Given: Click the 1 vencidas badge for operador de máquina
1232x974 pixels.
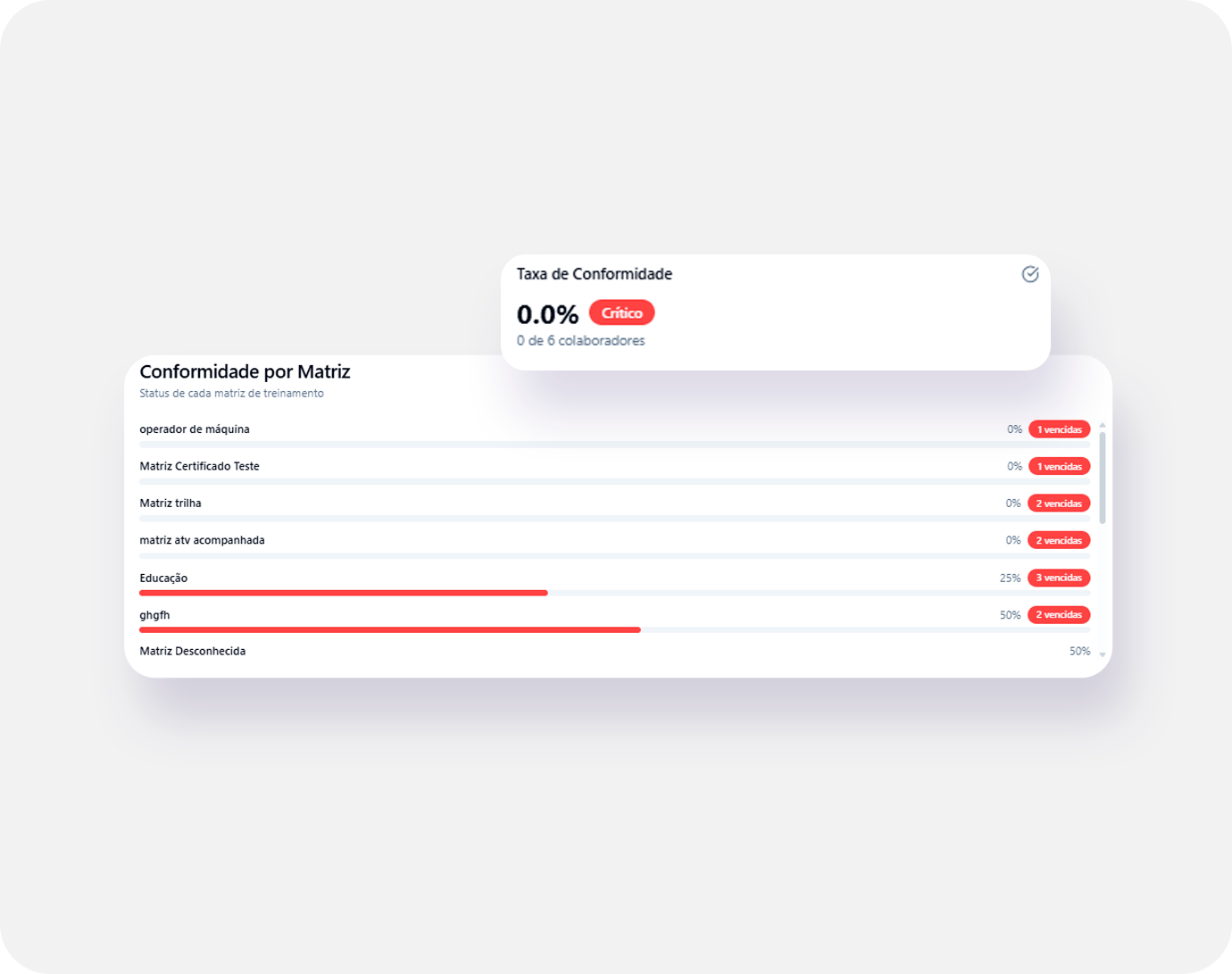Looking at the screenshot, I should [x=1059, y=429].
